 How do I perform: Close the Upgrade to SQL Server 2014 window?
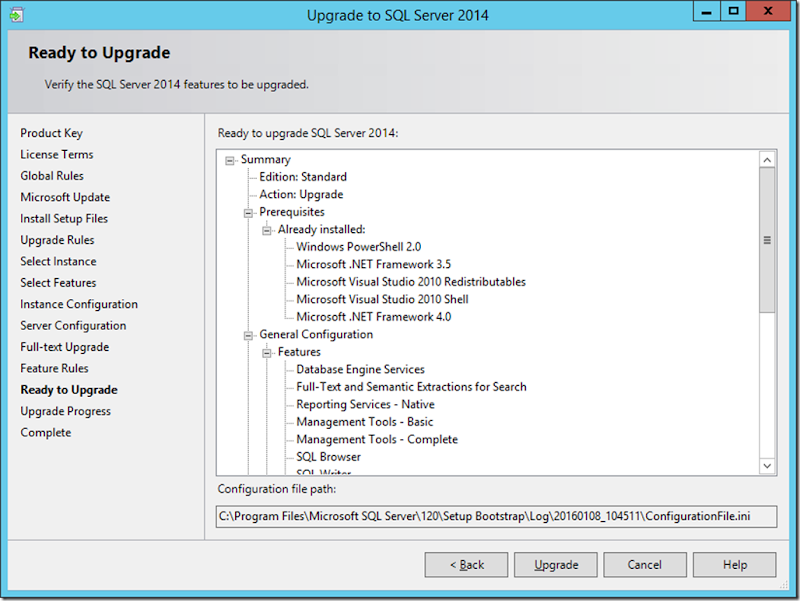pos(768,12)
